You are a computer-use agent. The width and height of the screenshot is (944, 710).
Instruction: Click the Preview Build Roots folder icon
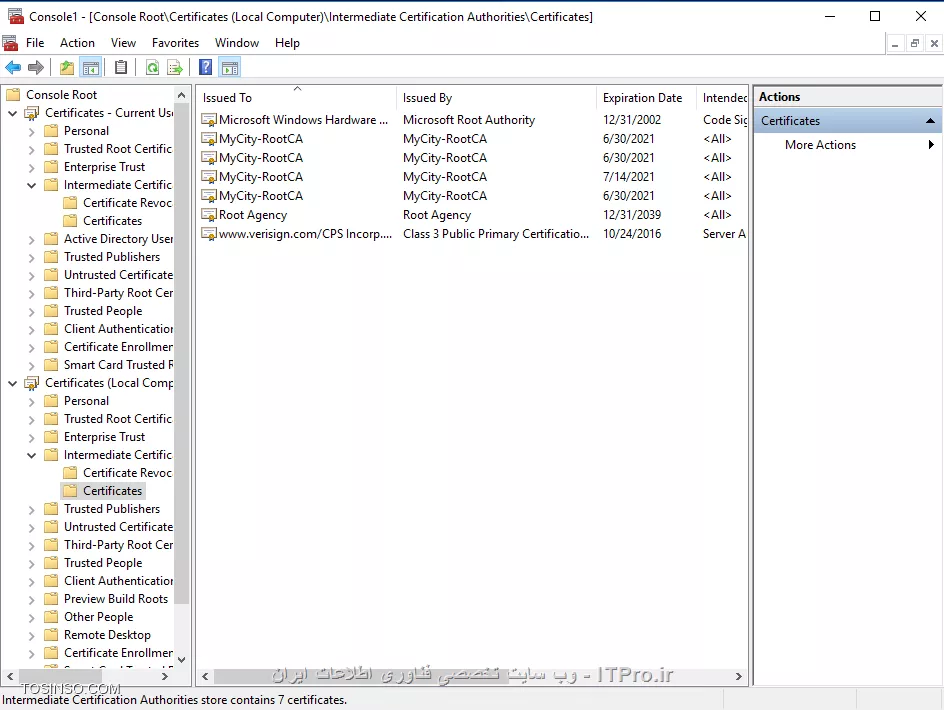52,599
